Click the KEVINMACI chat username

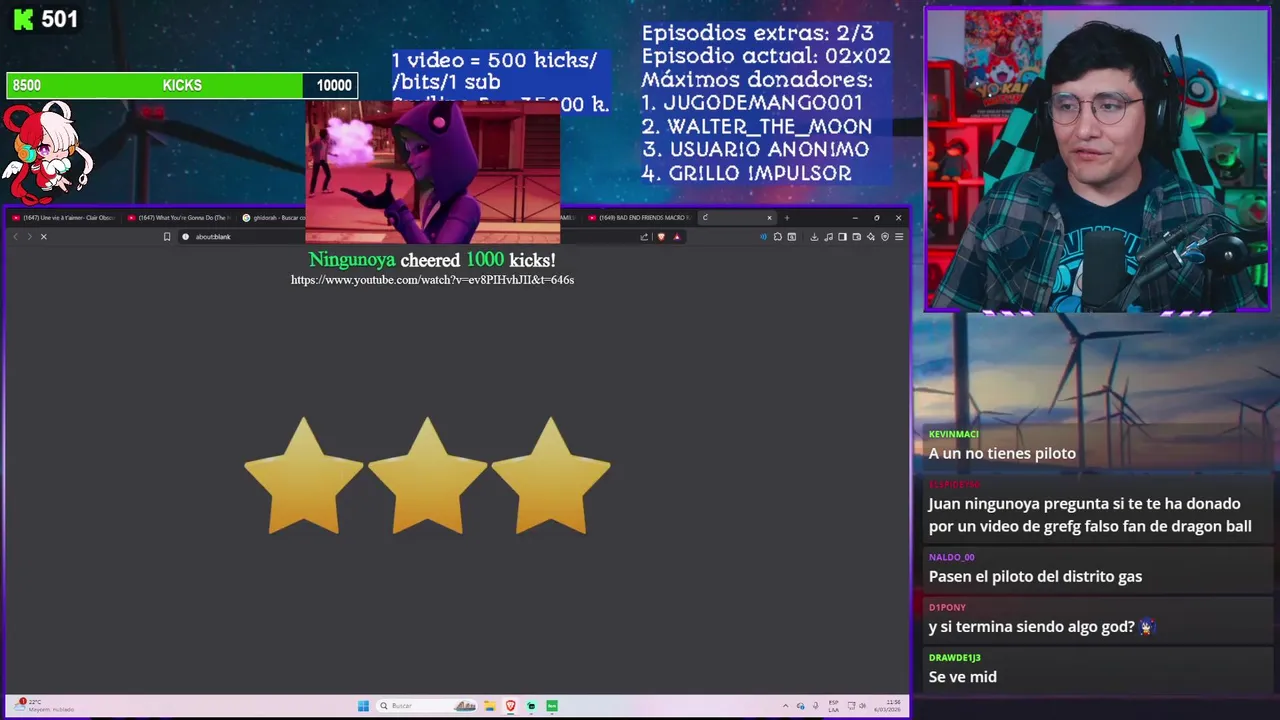click(x=953, y=434)
